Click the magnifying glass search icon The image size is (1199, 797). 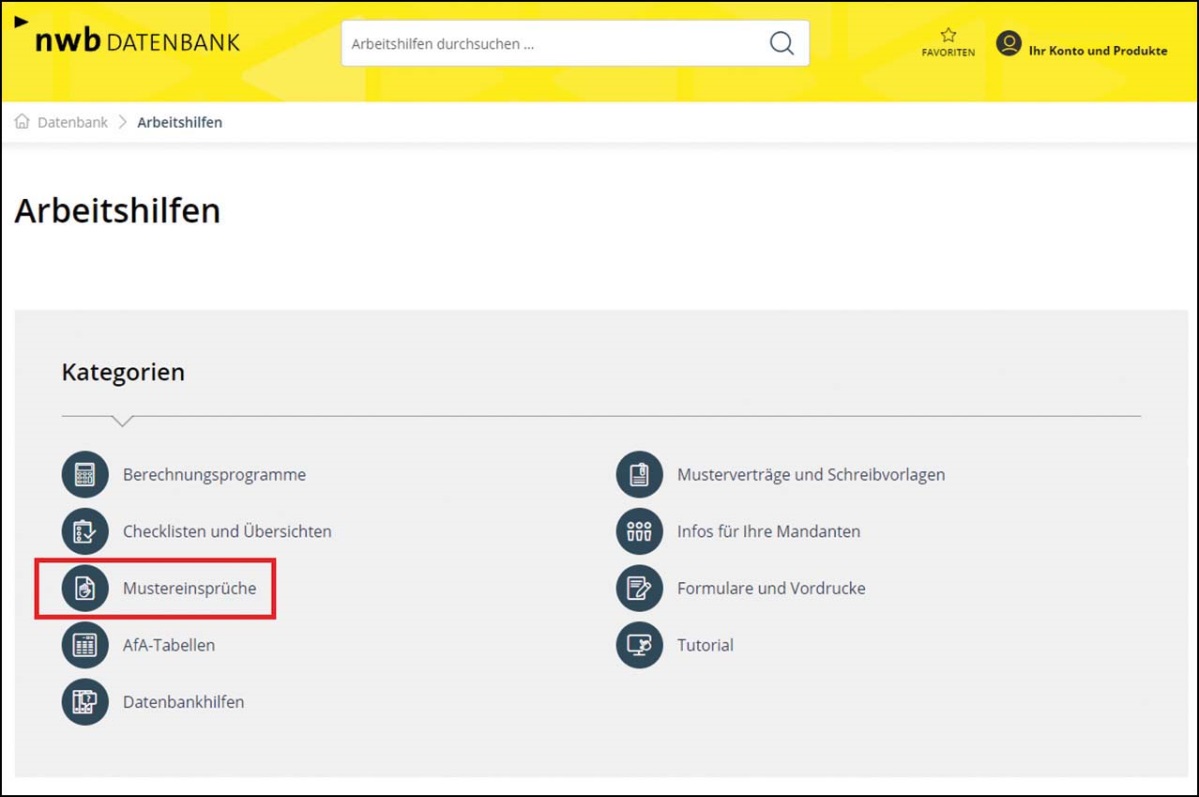point(781,44)
